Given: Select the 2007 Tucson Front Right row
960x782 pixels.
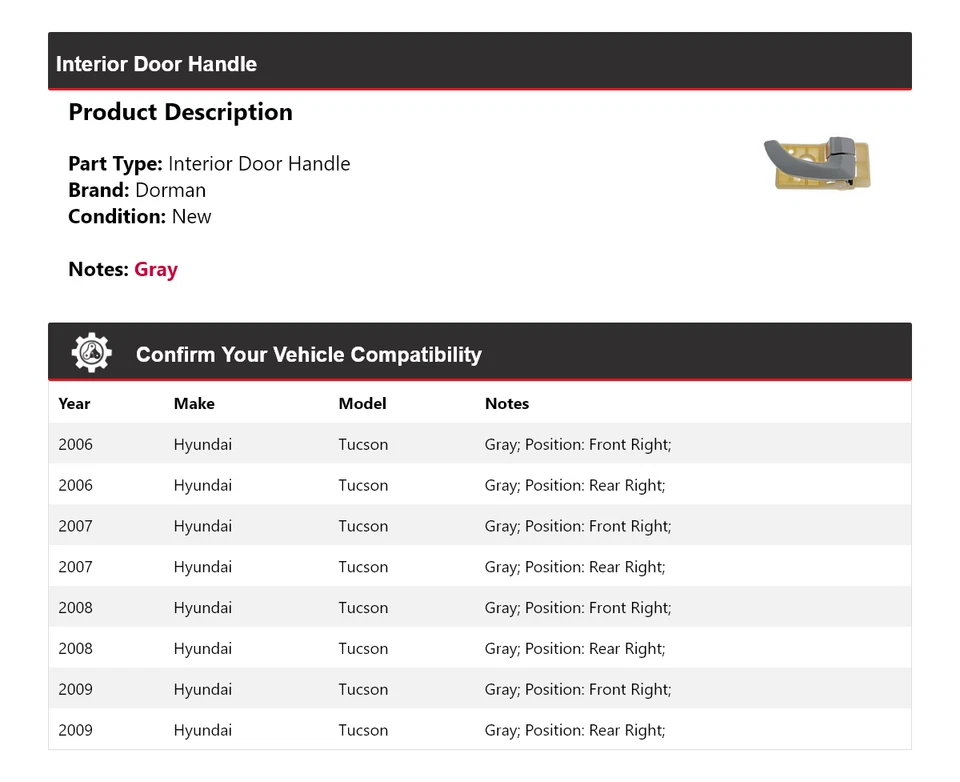Looking at the screenshot, I should coord(479,526).
